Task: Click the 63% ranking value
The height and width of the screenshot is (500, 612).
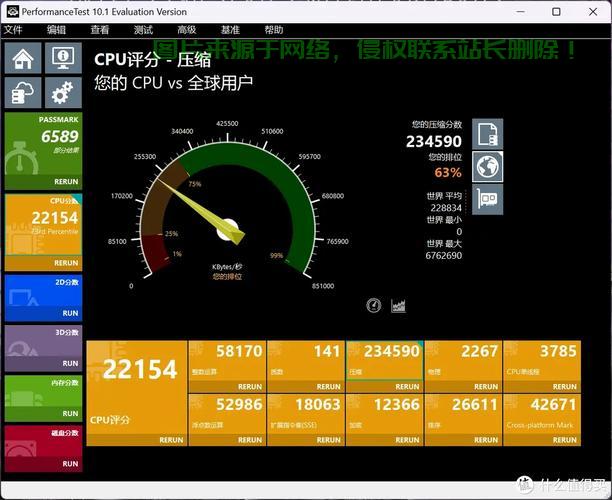Action: [x=448, y=173]
